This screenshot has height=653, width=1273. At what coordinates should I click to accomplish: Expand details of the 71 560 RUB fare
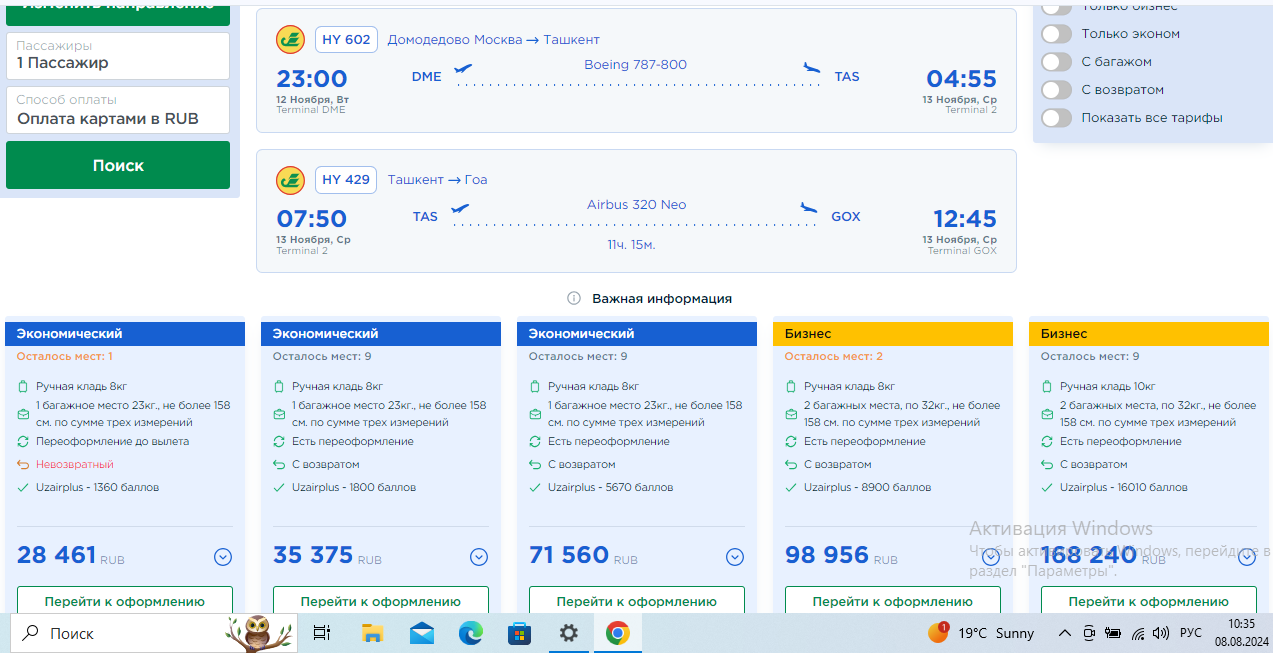pos(735,557)
